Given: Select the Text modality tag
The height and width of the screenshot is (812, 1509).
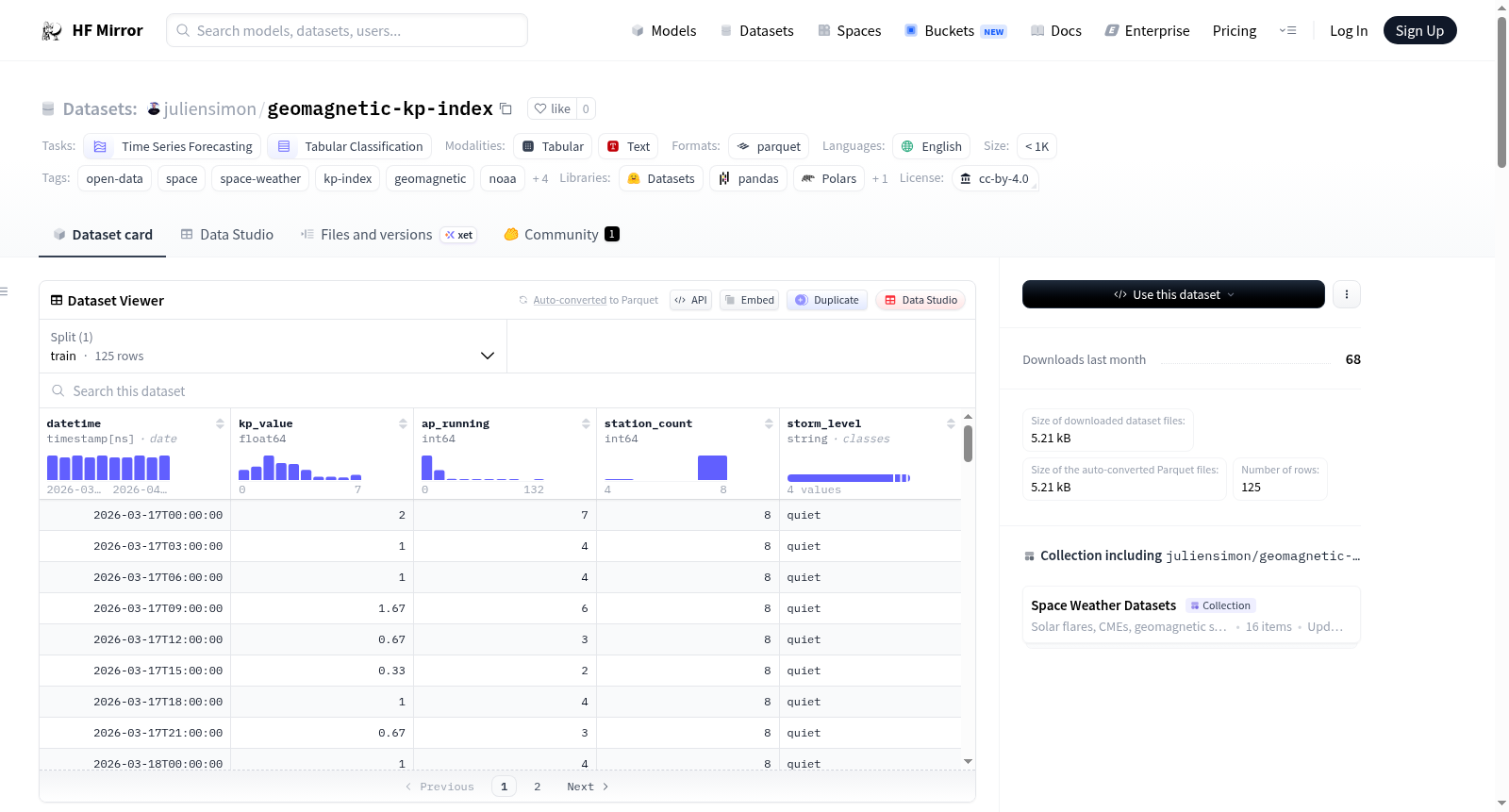Looking at the screenshot, I should [628, 146].
